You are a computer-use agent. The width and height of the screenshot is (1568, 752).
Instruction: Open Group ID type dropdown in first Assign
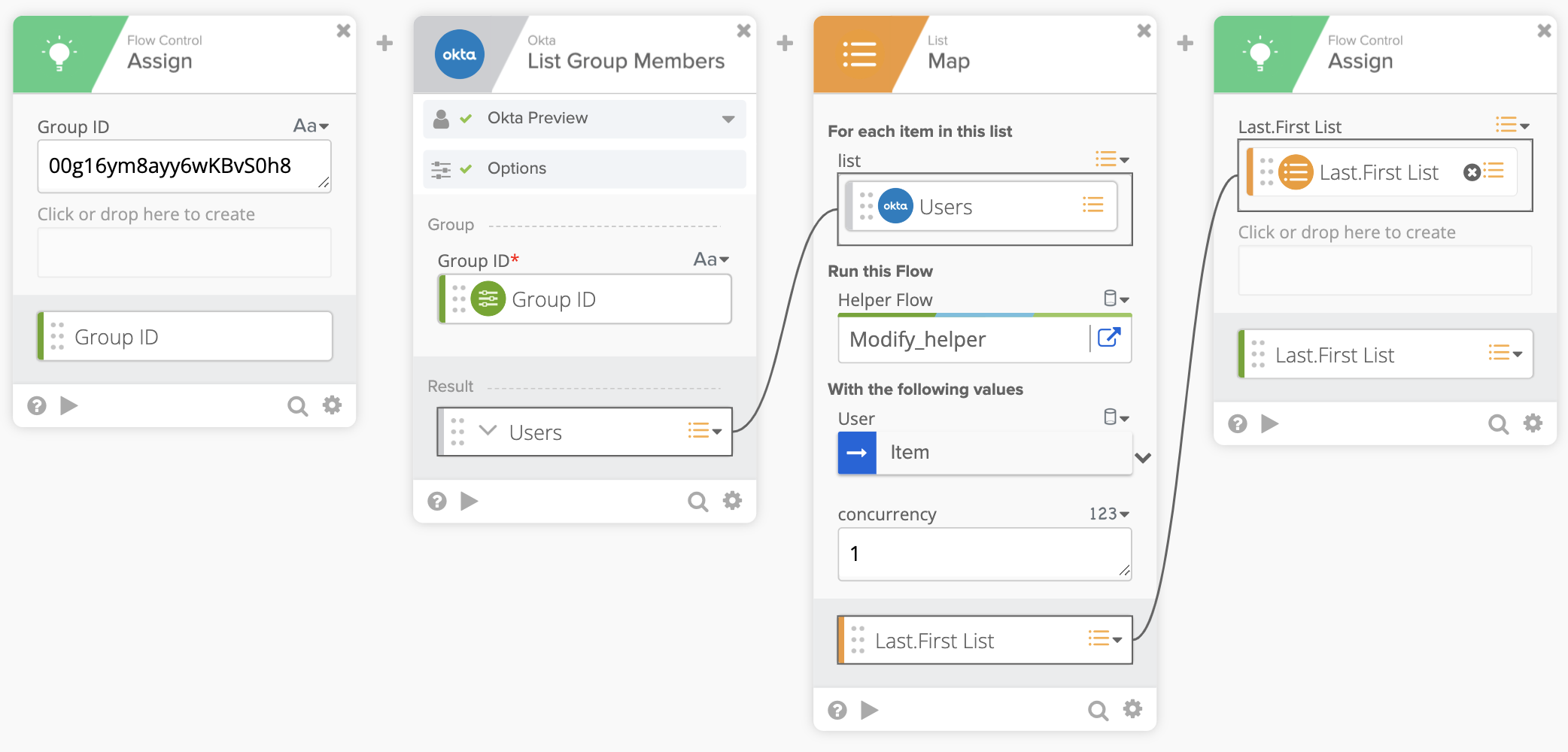[x=311, y=126]
